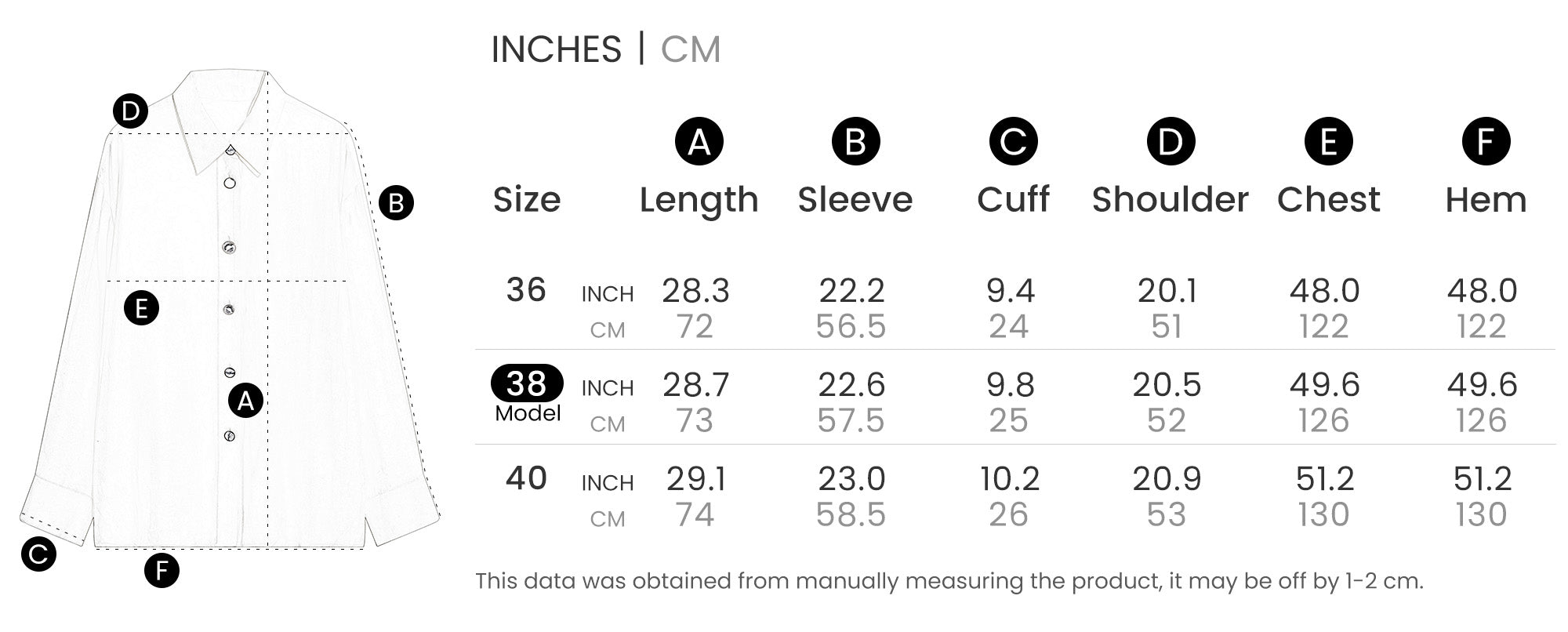Screen dimensions: 1568x632
Task: Click the F marker below the hem
Action: tap(162, 570)
